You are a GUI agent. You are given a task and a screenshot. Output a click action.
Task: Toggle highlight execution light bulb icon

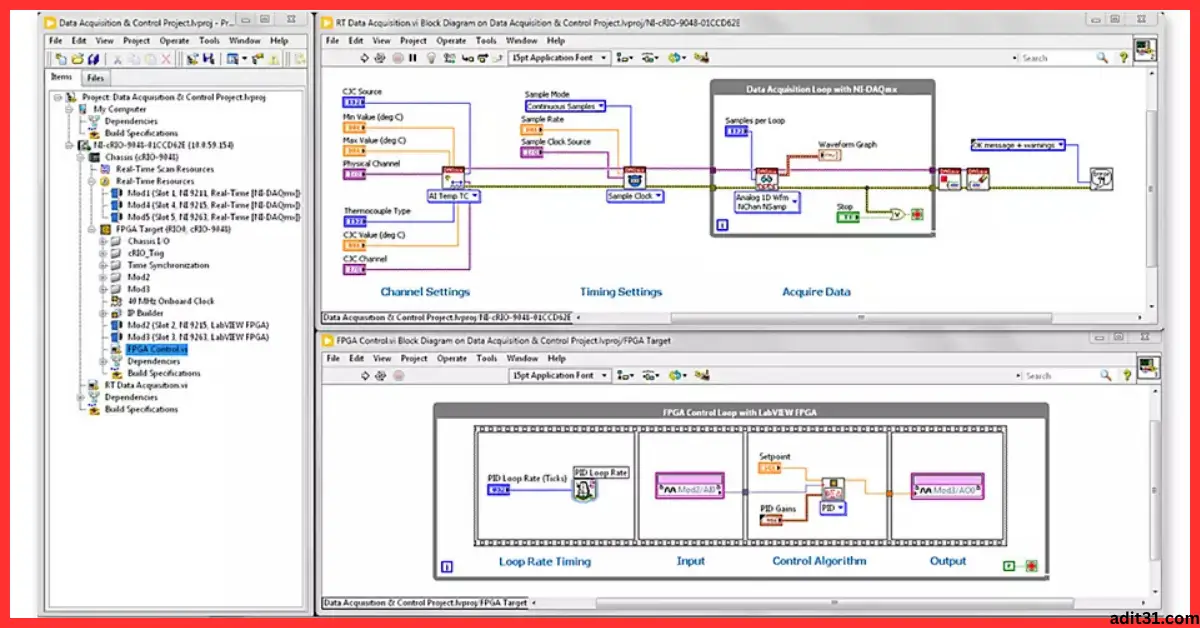(x=430, y=58)
